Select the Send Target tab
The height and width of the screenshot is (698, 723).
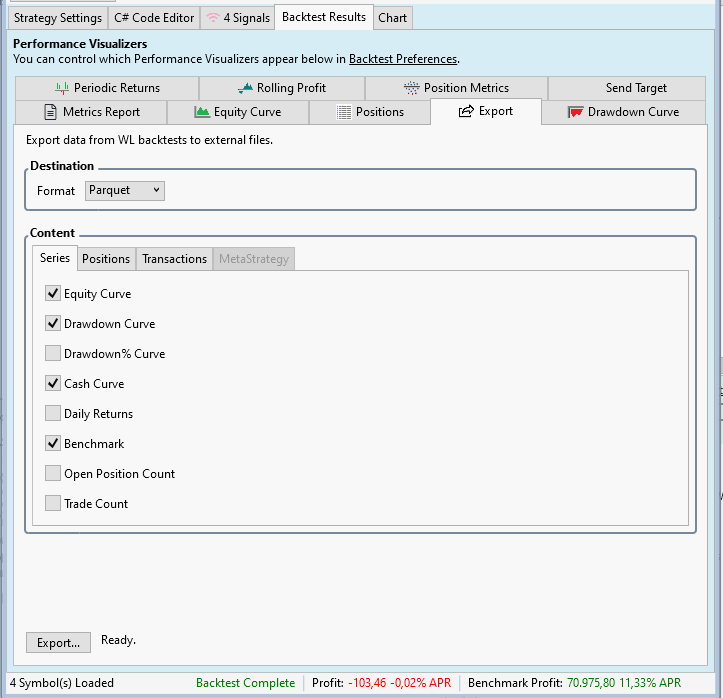tap(636, 88)
